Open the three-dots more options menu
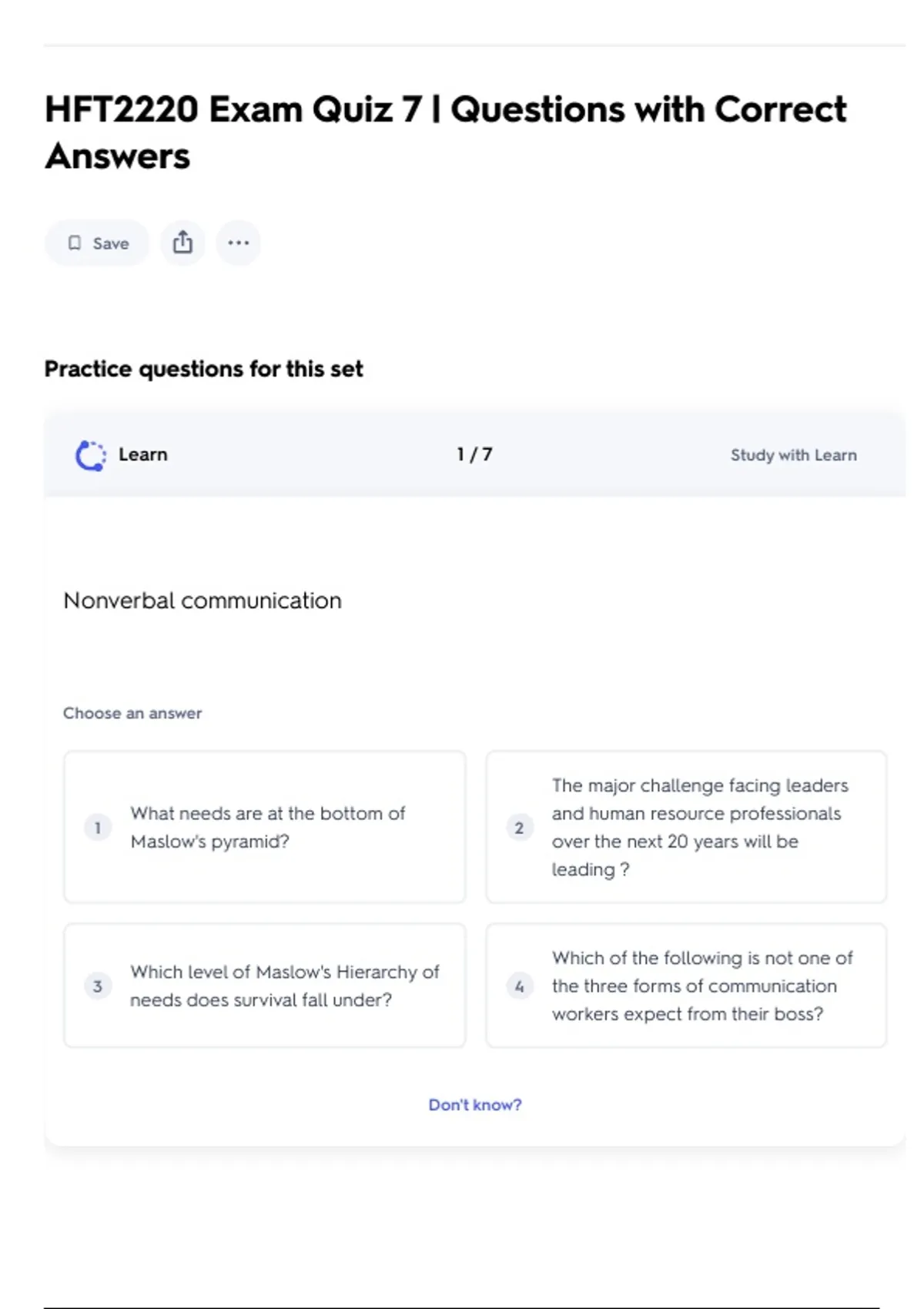This screenshot has height=1309, width=924. coord(238,243)
